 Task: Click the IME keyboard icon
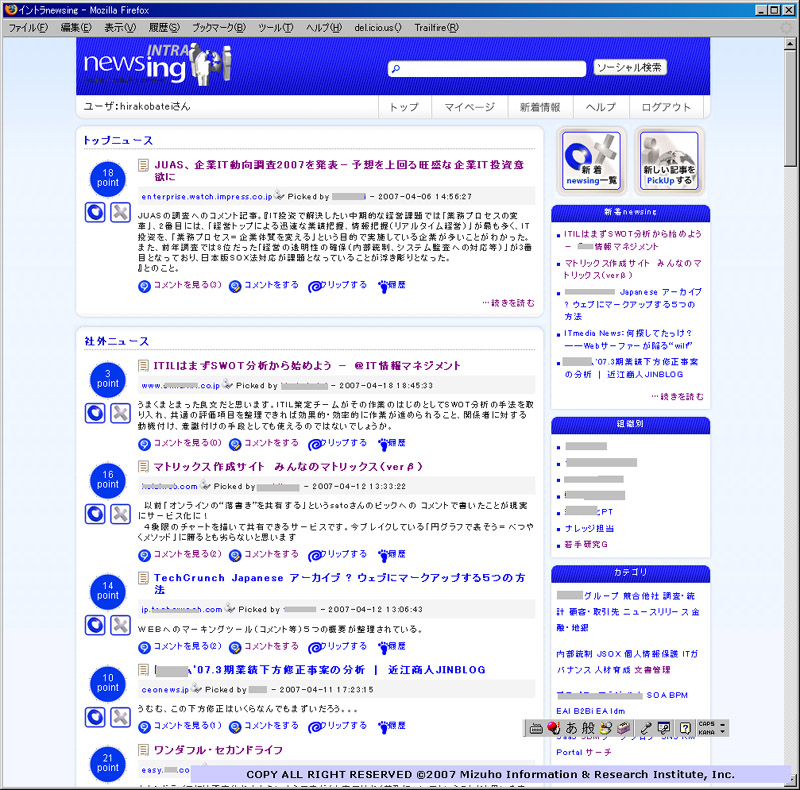(x=536, y=728)
